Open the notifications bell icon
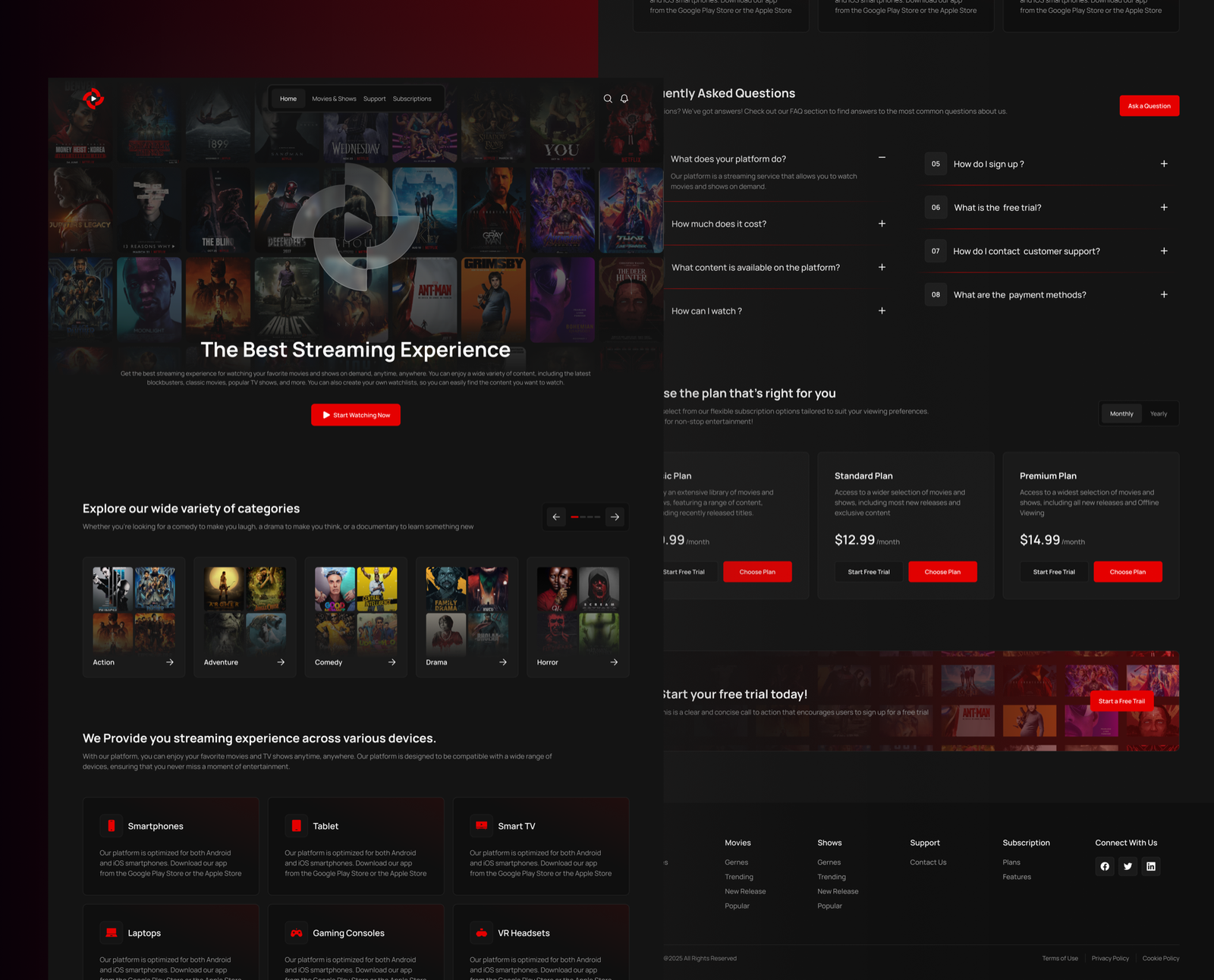 [624, 99]
